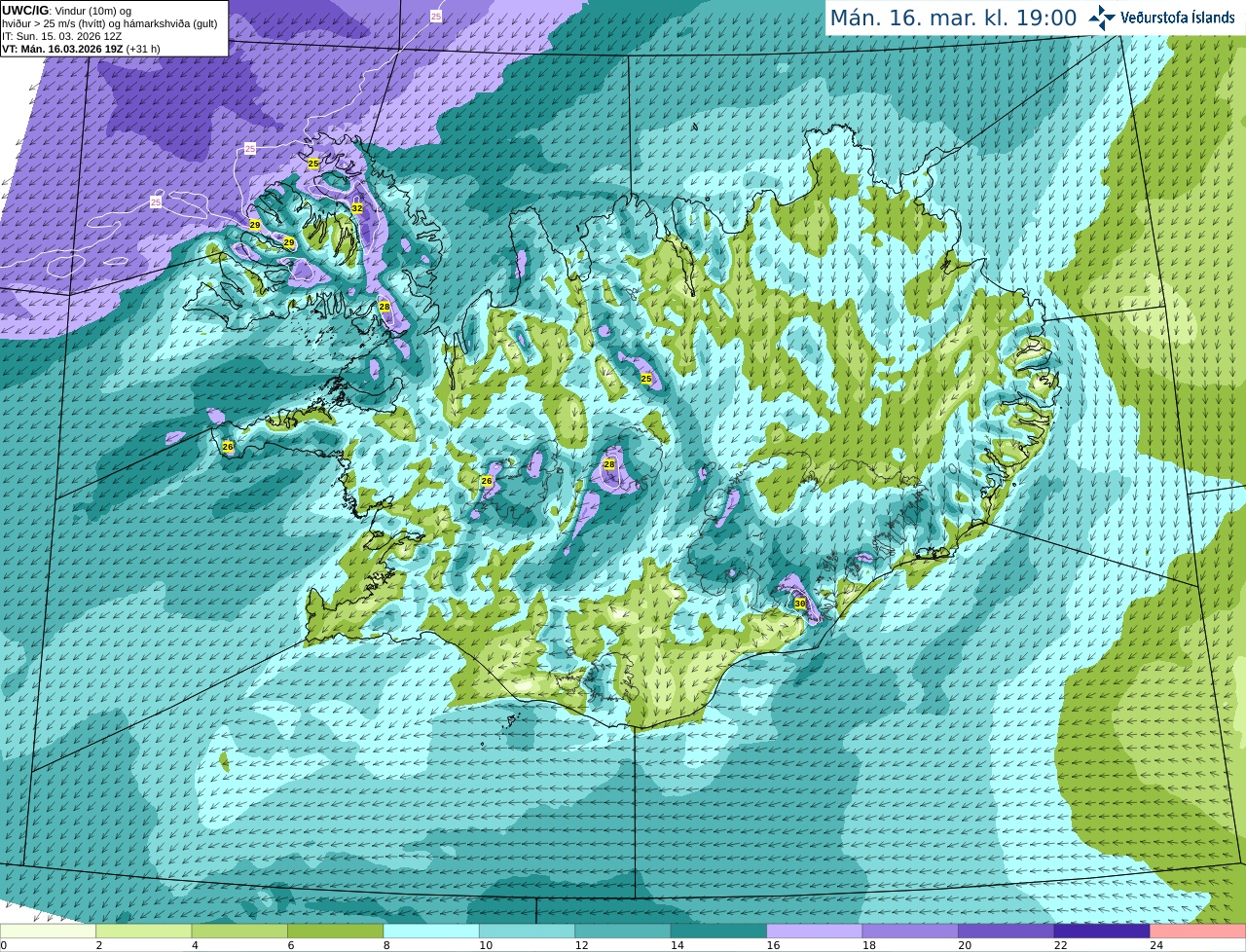Image resolution: width=1246 pixels, height=952 pixels.
Task: Click the 'Veðurstofa Íslands' text in the header
Action: click(1177, 18)
